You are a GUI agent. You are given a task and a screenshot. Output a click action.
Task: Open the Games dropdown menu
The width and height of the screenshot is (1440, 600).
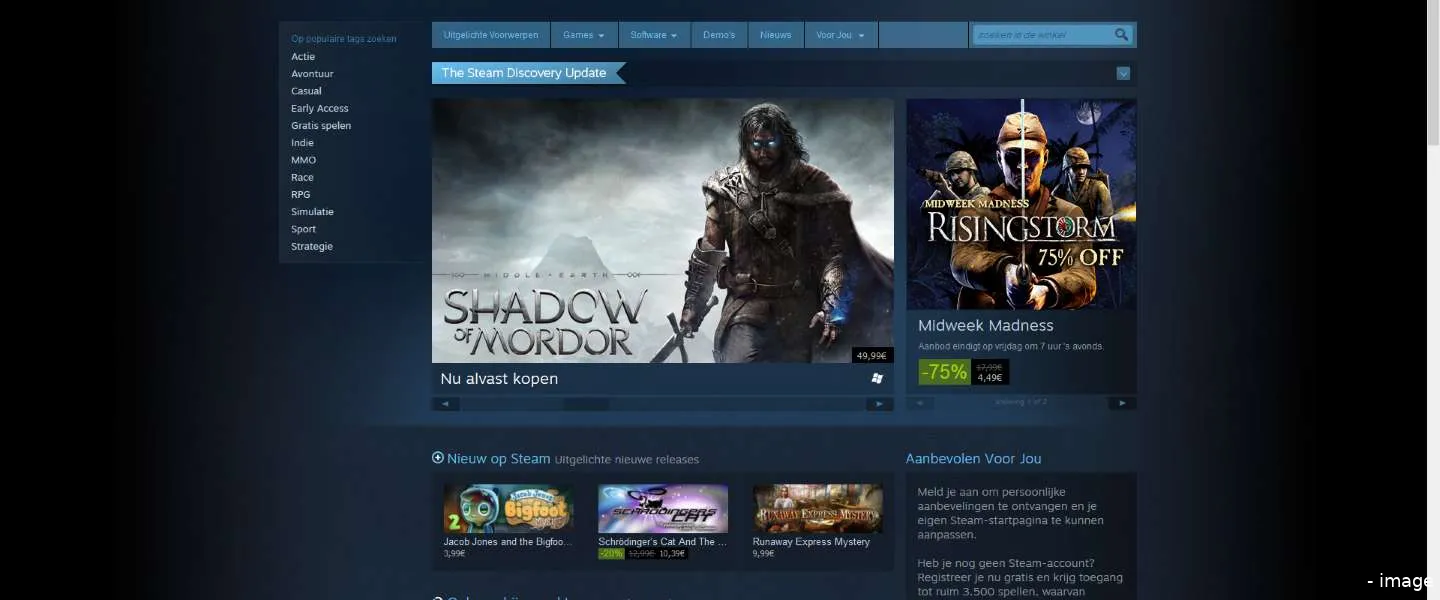point(583,35)
